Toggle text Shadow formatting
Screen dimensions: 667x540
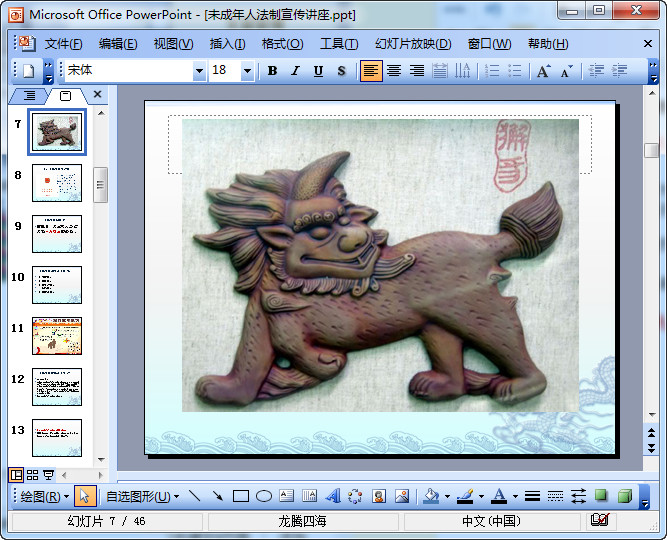tap(341, 71)
